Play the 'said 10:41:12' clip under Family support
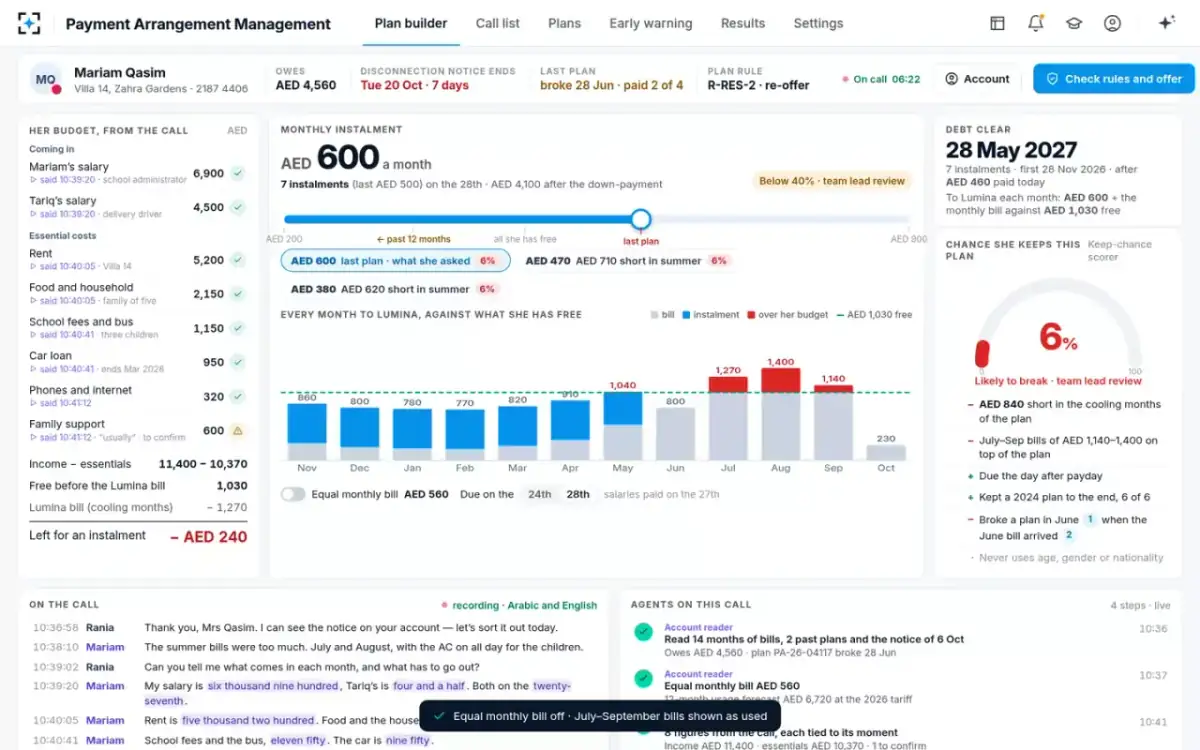Image resolution: width=1200 pixels, height=750 pixels. (62, 438)
